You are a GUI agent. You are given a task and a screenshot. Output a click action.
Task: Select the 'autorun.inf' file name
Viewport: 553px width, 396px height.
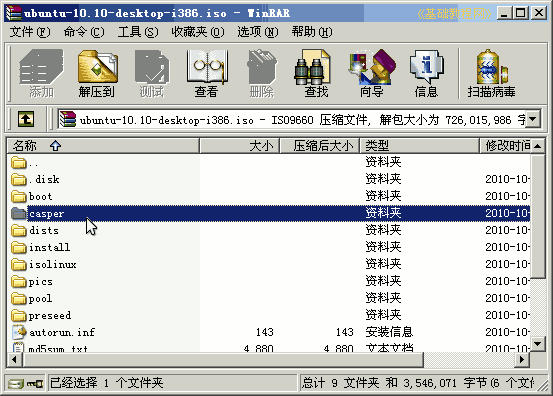click(x=62, y=333)
